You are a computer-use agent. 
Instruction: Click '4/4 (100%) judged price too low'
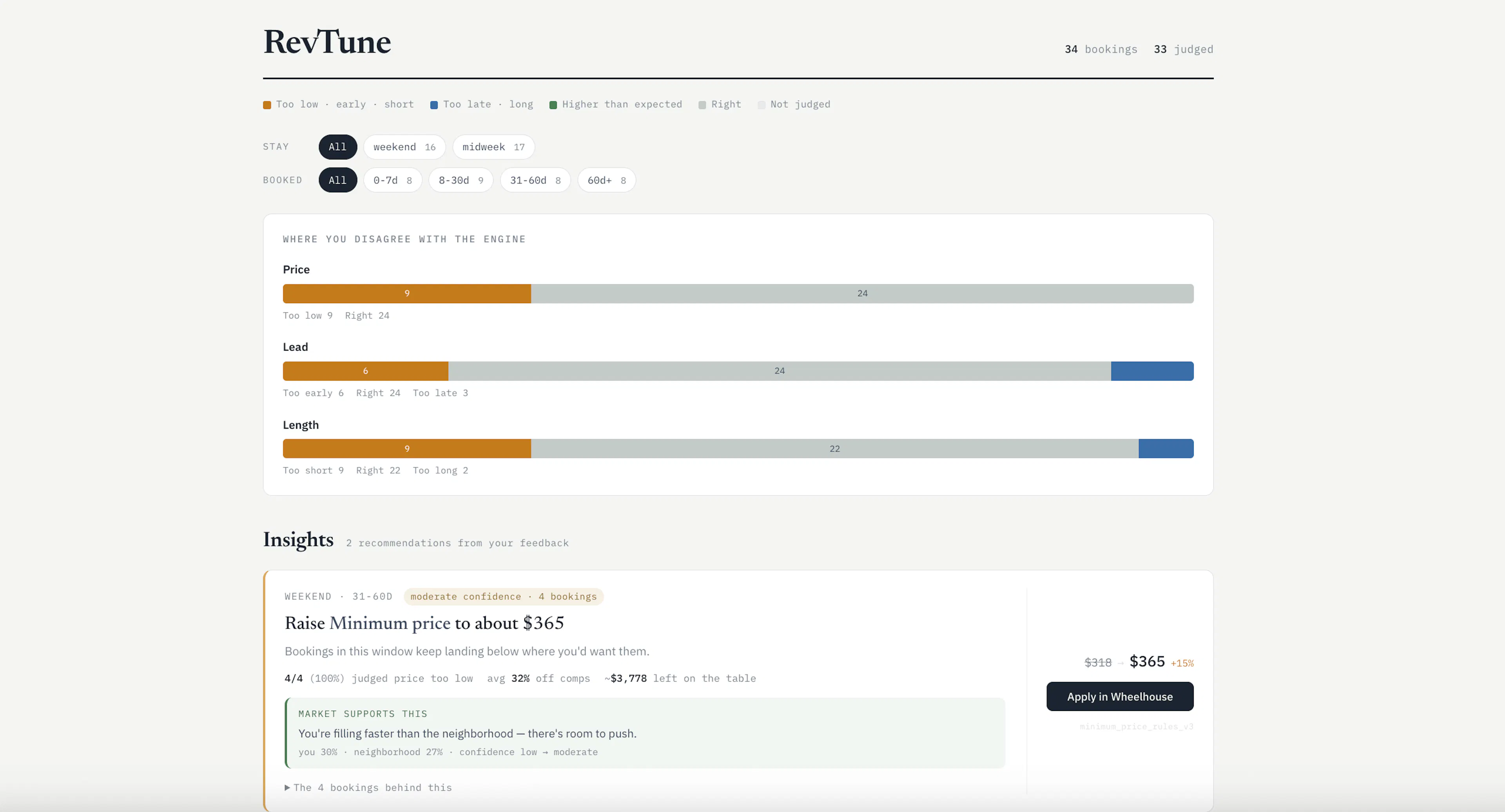[379, 678]
